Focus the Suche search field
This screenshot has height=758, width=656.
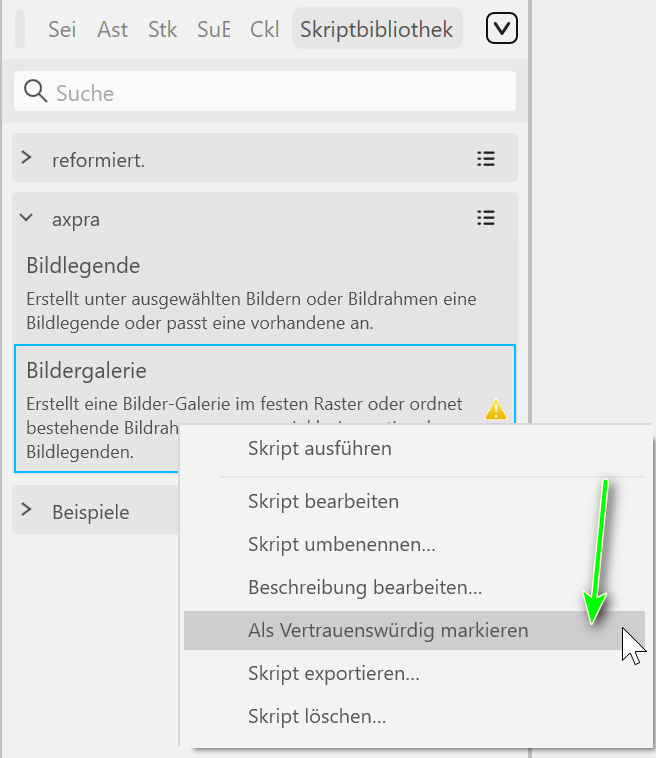point(265,91)
